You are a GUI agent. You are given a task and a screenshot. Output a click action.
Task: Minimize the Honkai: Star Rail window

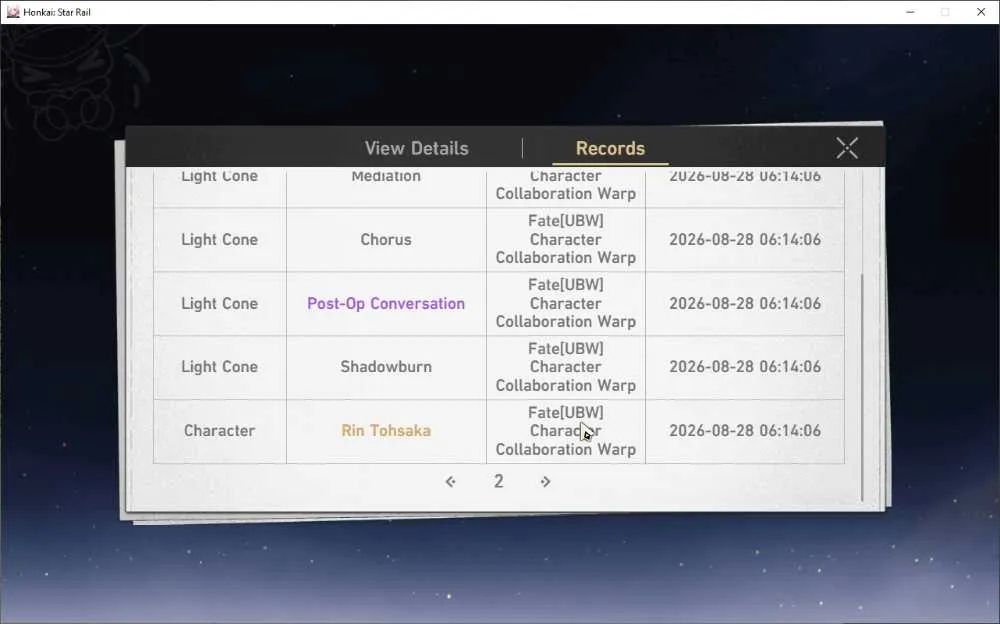[x=911, y=12]
